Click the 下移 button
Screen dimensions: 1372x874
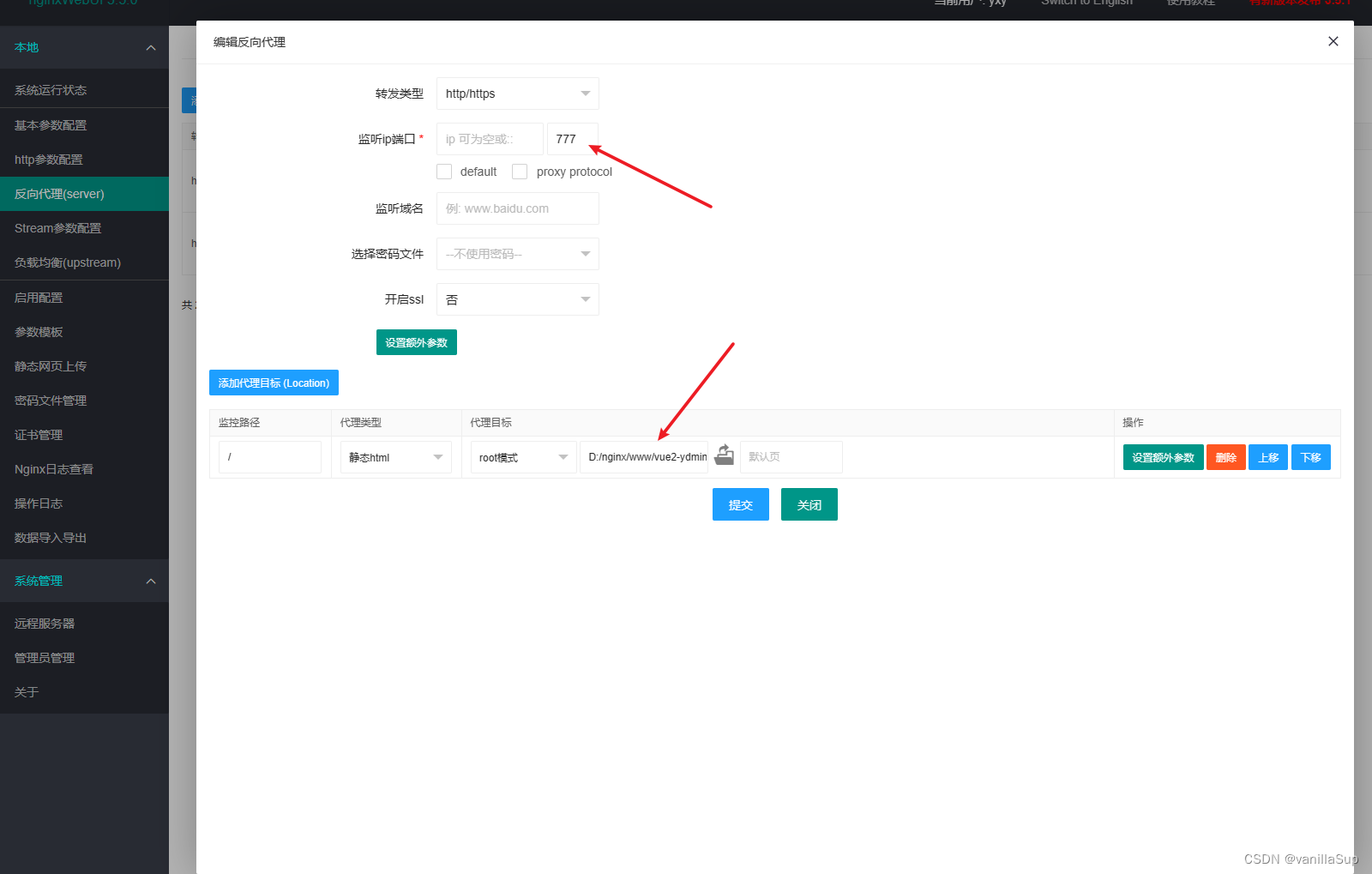pos(1311,457)
